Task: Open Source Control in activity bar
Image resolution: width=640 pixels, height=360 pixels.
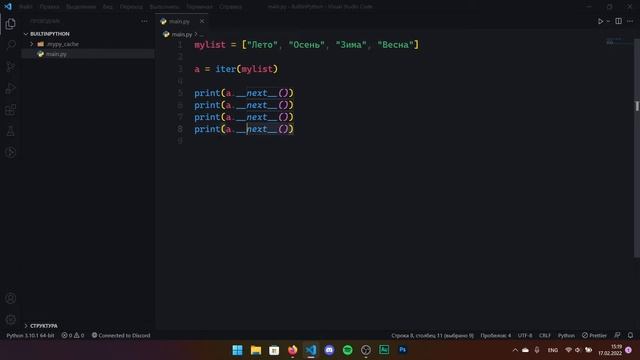Action: [x=11, y=67]
